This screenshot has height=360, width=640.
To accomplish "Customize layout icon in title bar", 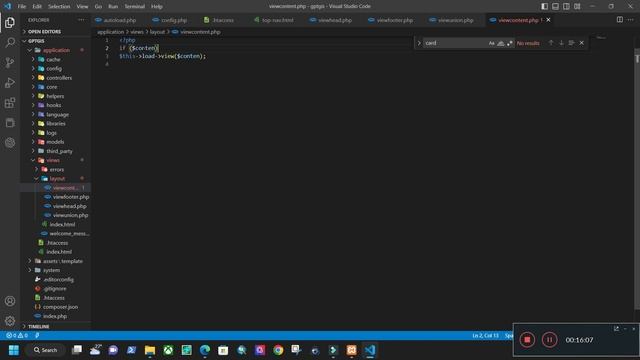I will point(577,6).
